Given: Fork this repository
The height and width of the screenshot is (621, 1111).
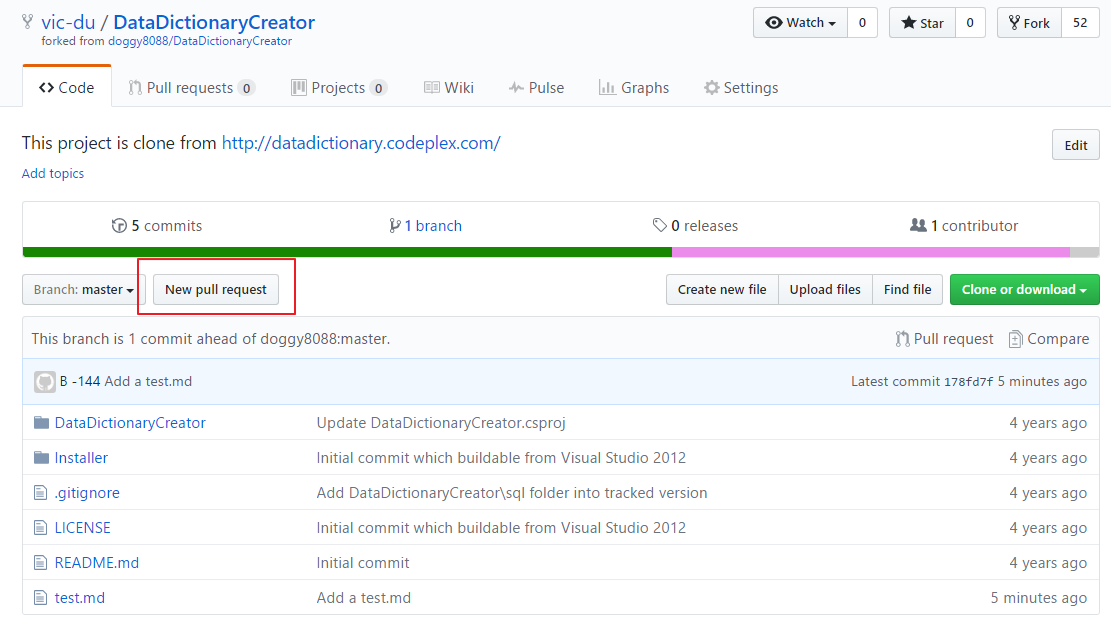Looking at the screenshot, I should click(x=1029, y=23).
